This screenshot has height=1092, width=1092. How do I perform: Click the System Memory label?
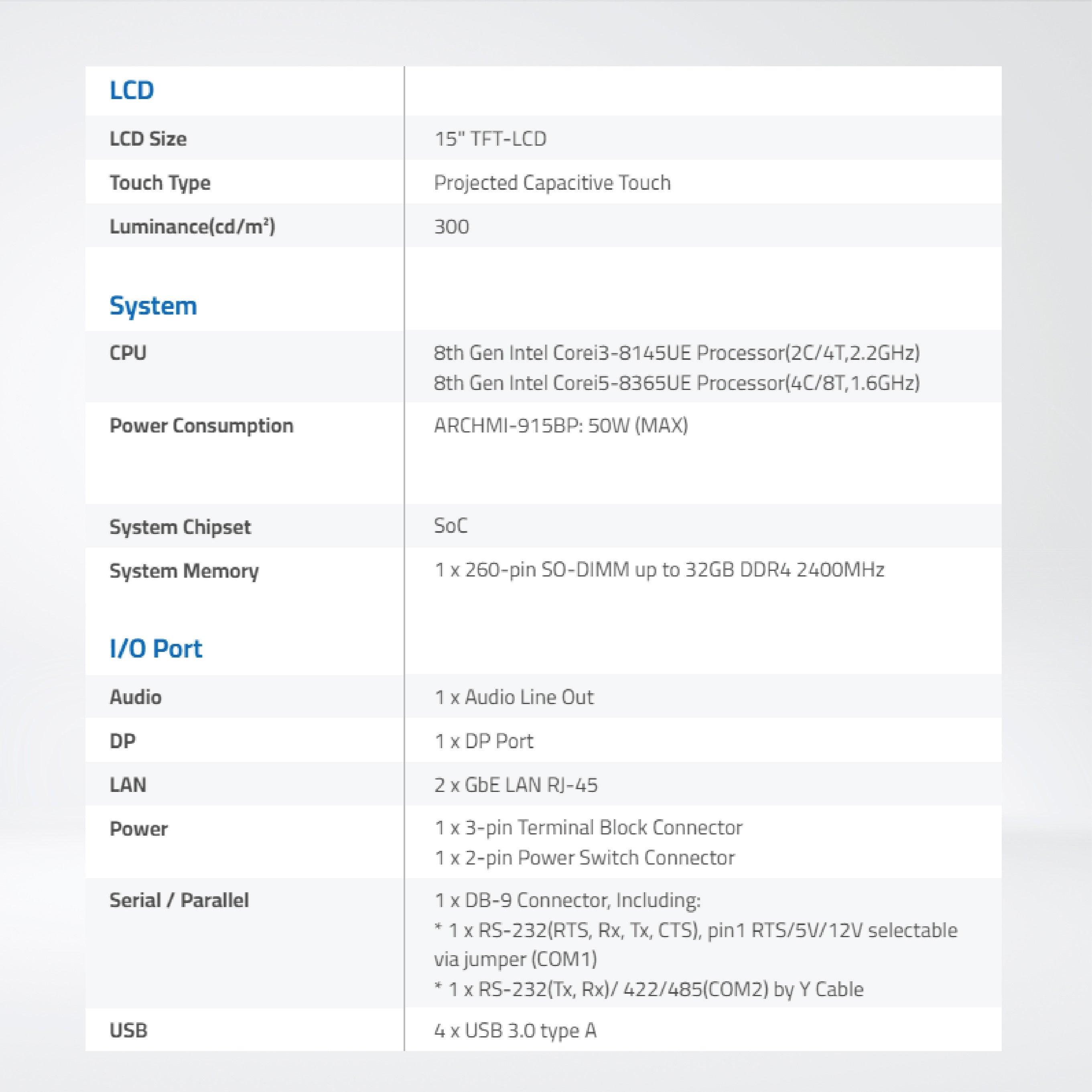(x=184, y=571)
